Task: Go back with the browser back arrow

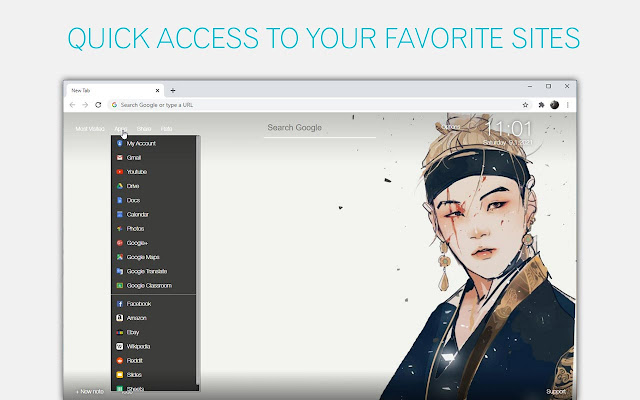Action: [72, 105]
